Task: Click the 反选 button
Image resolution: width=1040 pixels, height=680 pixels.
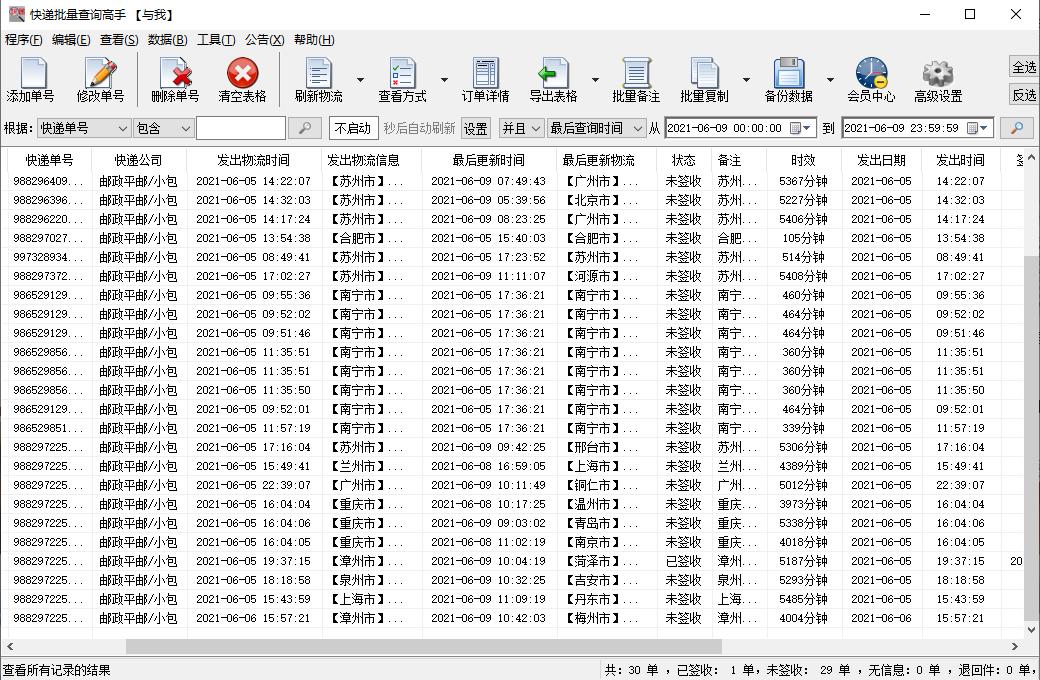Action: [1024, 95]
